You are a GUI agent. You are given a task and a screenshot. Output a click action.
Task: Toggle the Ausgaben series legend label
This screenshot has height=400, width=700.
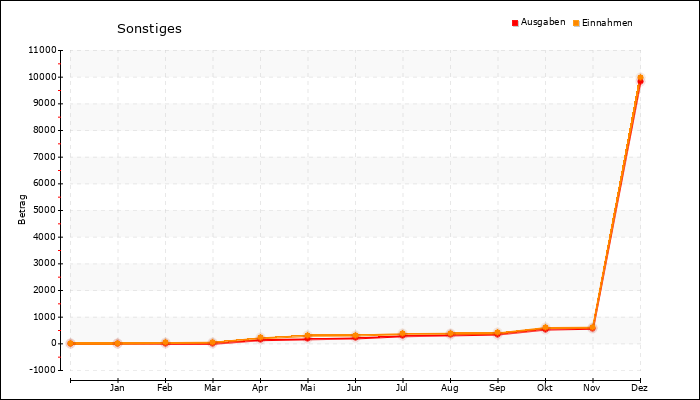(543, 22)
